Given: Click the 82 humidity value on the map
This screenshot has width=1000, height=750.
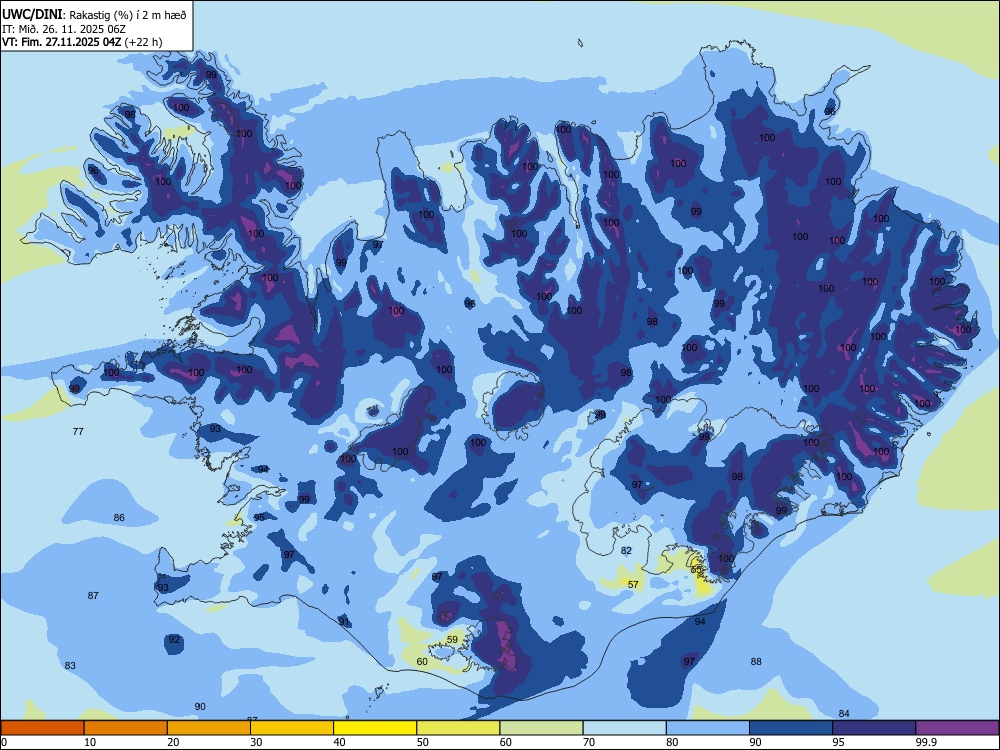Looking at the screenshot, I should click(626, 550).
